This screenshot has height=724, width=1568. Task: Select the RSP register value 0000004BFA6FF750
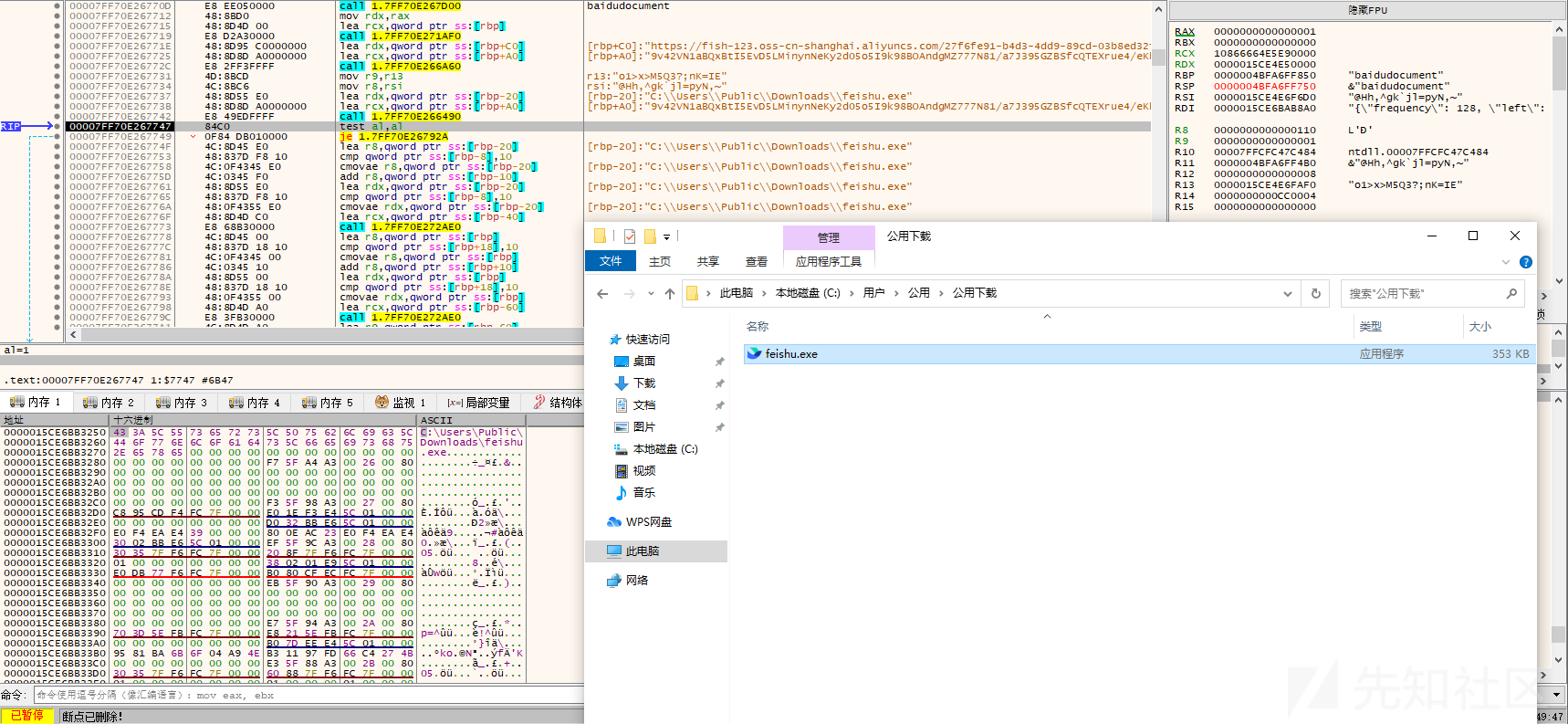click(1265, 86)
